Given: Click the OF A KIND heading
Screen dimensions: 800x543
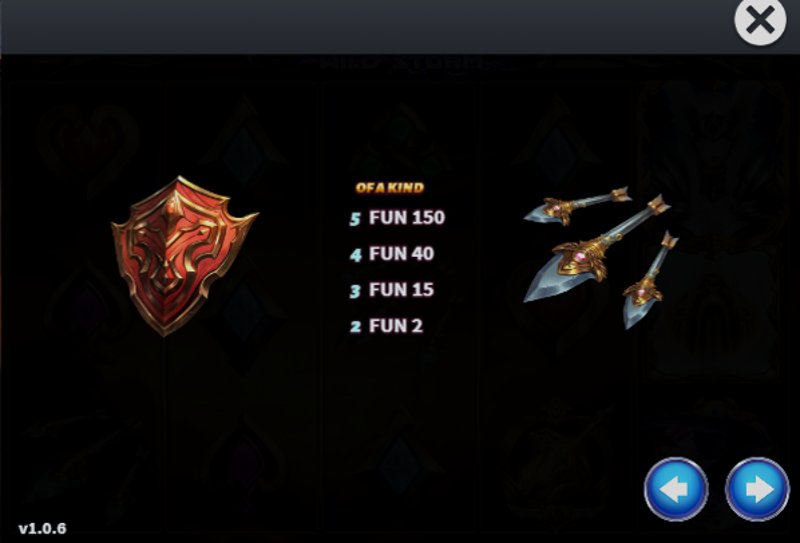Looking at the screenshot, I should pyautogui.click(x=390, y=188).
